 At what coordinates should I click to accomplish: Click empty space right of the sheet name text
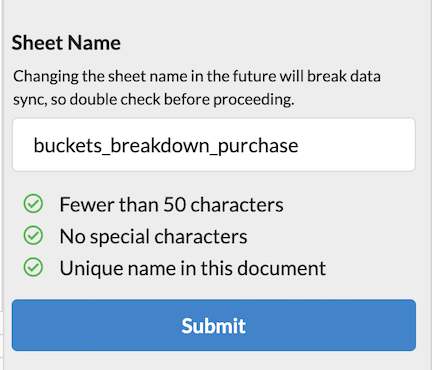click(x=357, y=144)
